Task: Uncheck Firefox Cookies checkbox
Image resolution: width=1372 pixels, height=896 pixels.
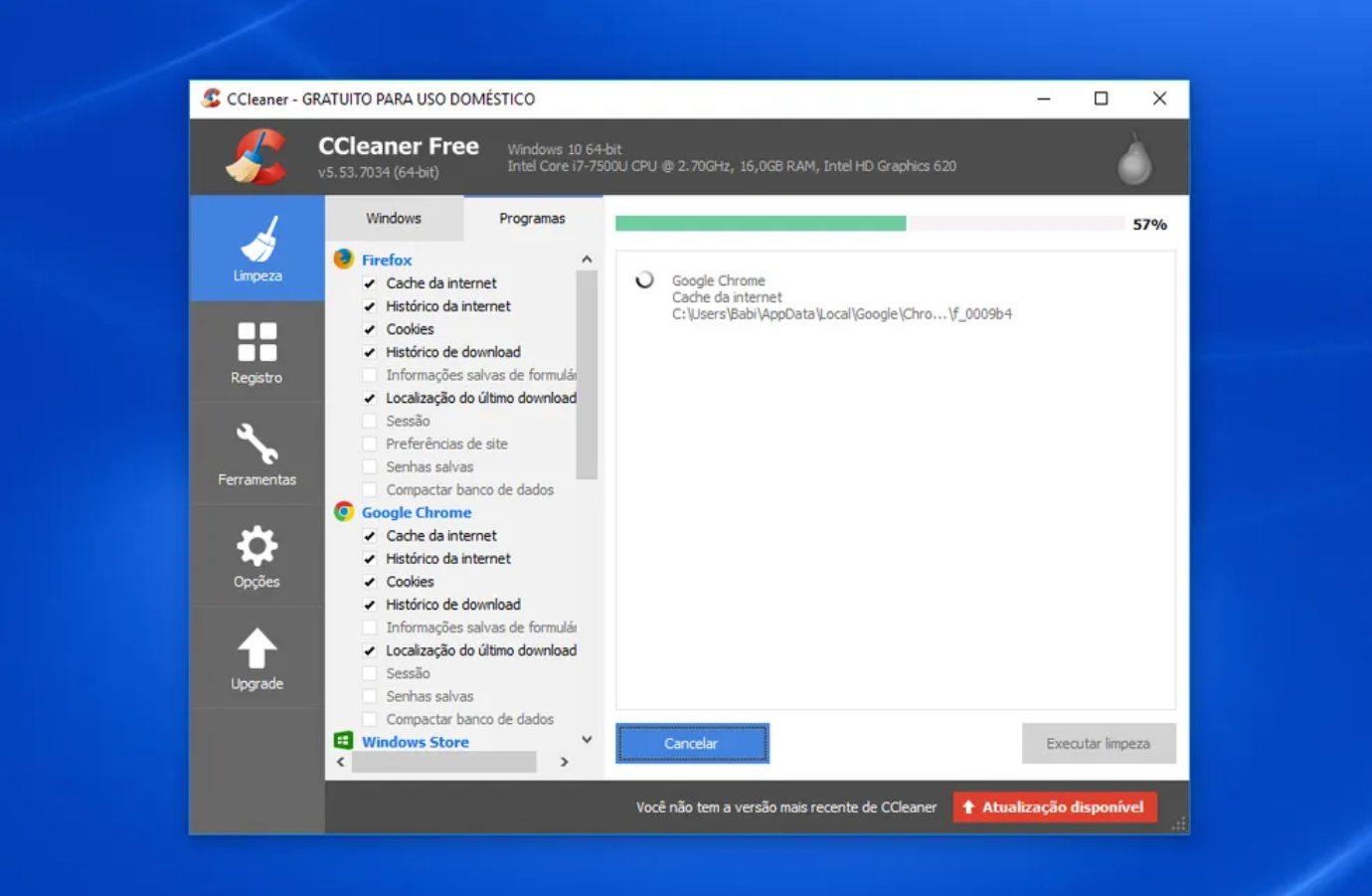Action: [370, 329]
